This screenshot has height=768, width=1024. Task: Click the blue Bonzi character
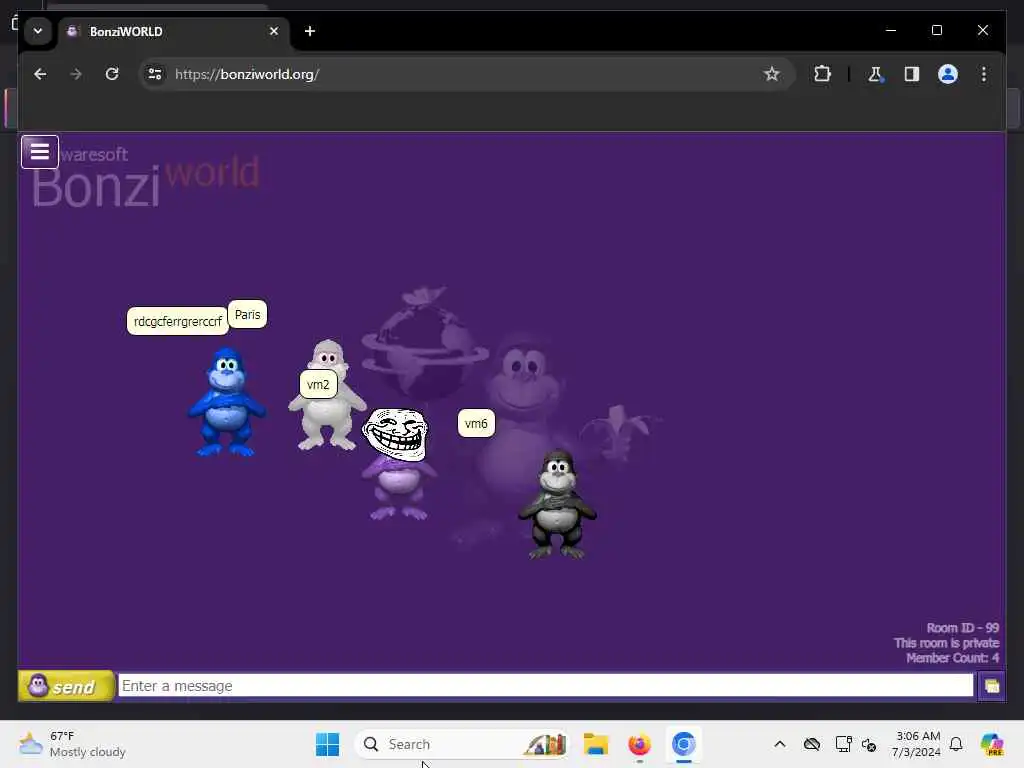227,402
